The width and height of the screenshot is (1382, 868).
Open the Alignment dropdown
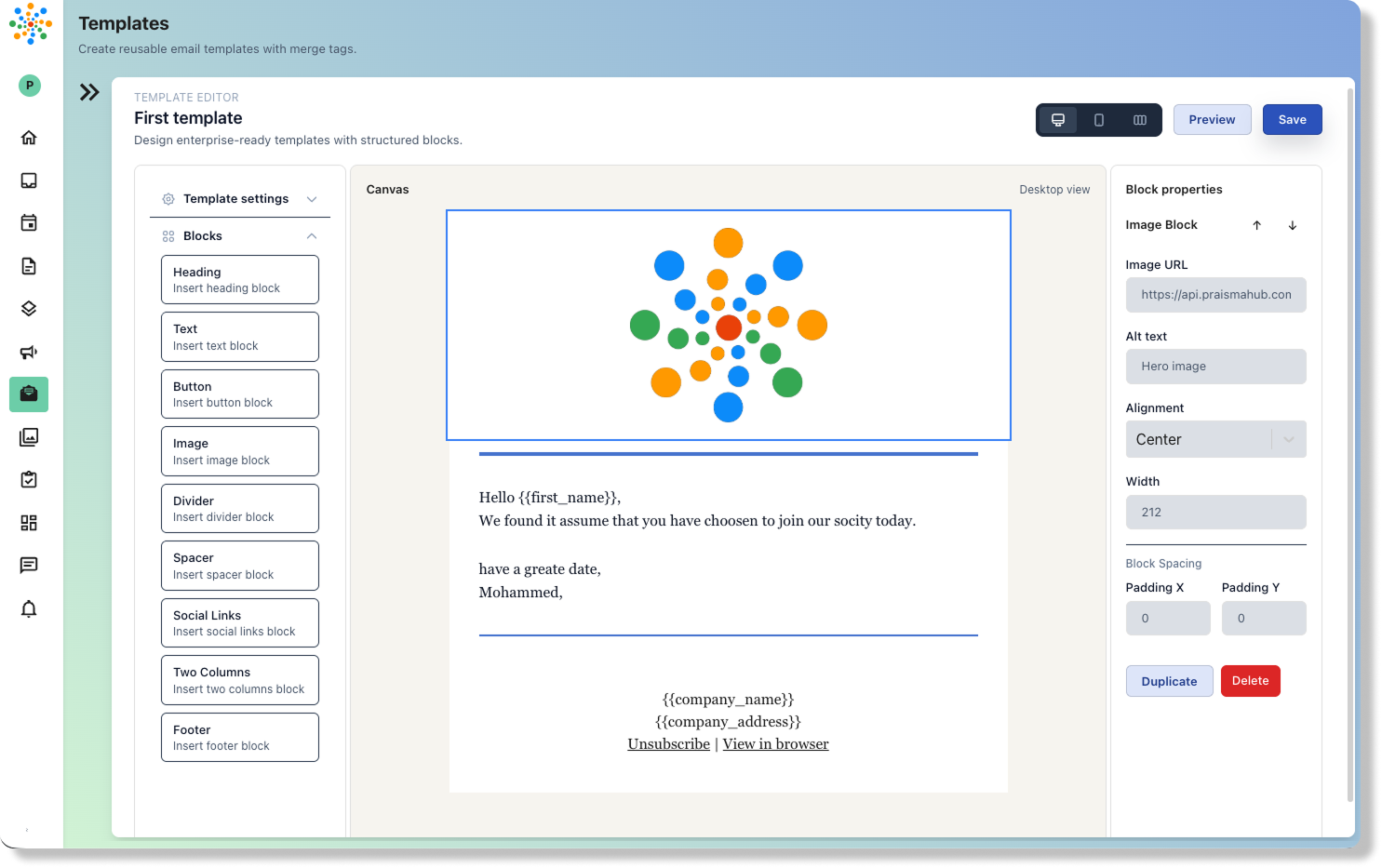coord(1215,439)
